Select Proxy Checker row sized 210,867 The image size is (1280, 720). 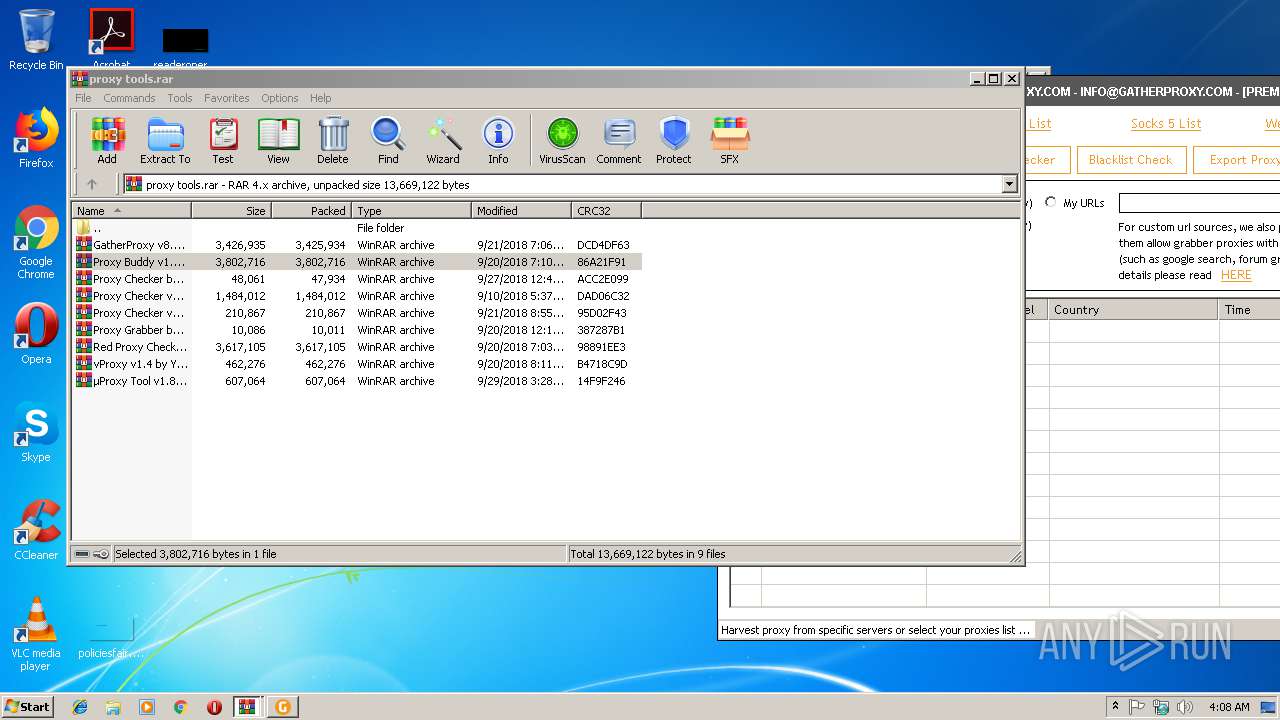coord(357,313)
